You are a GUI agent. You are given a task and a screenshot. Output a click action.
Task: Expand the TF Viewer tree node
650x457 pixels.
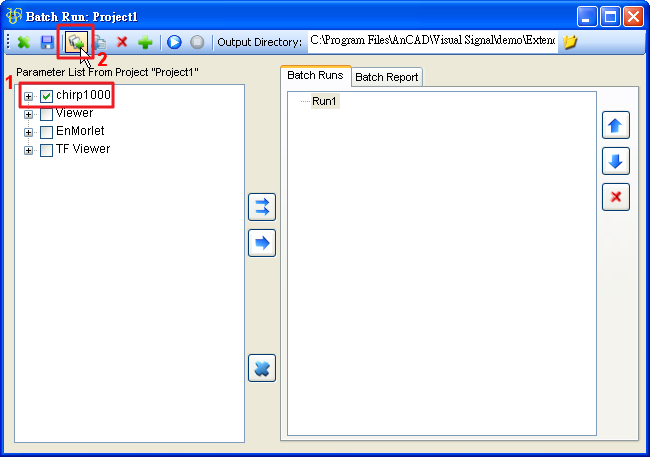(x=29, y=151)
